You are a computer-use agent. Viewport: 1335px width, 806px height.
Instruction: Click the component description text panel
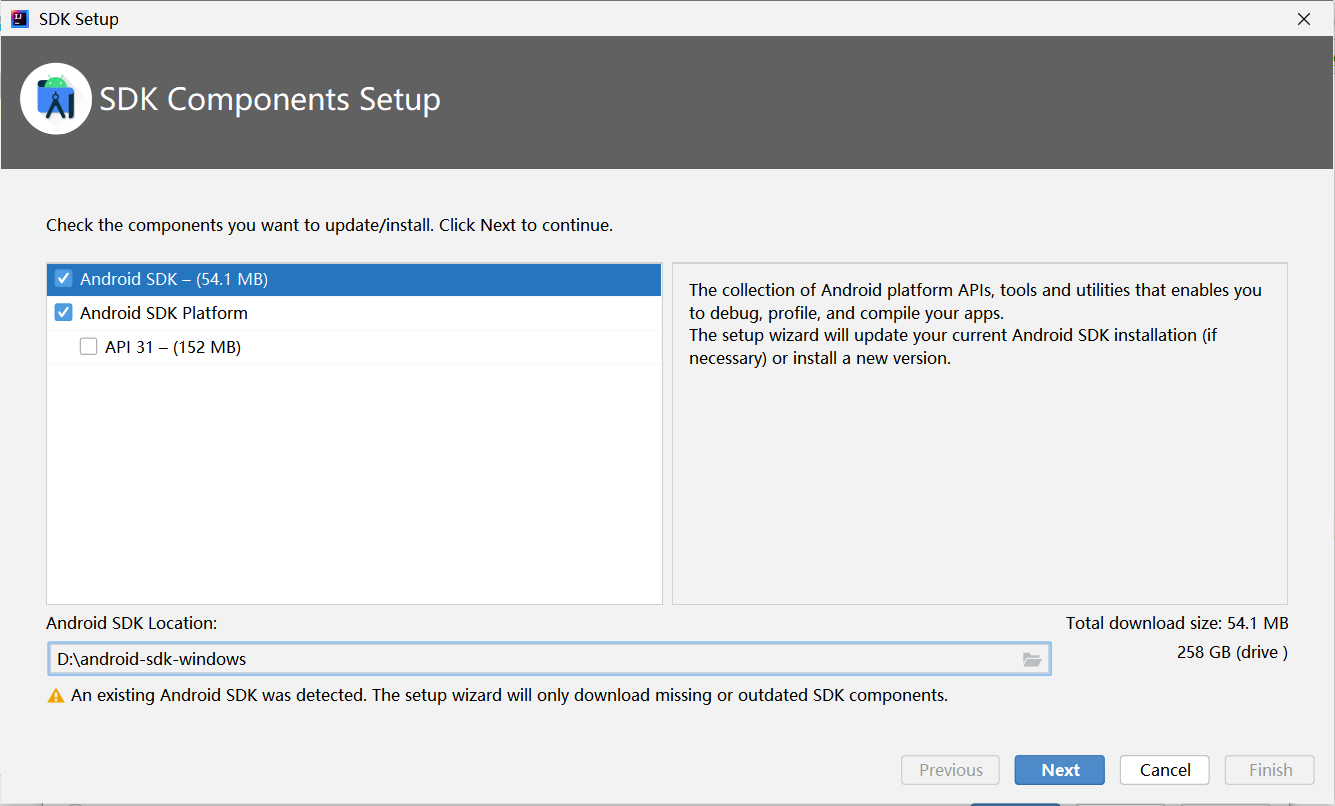pyautogui.click(x=979, y=433)
